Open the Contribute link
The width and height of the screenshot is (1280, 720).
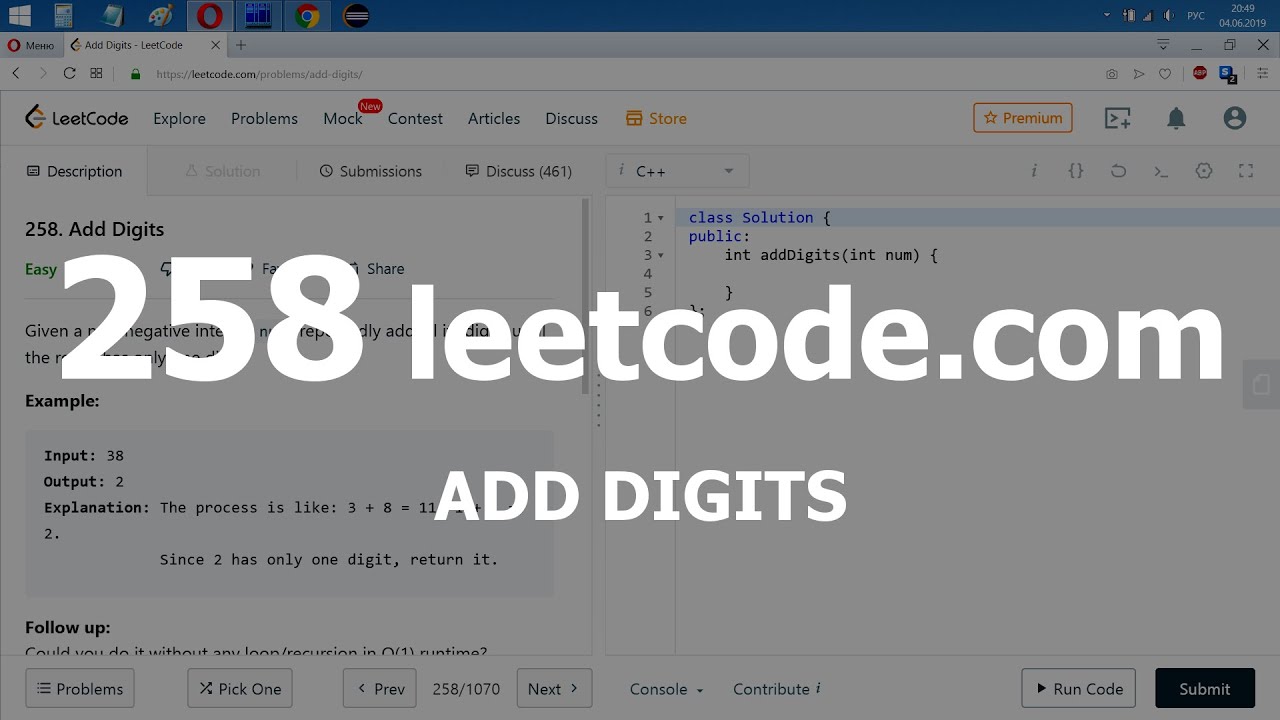[777, 689]
